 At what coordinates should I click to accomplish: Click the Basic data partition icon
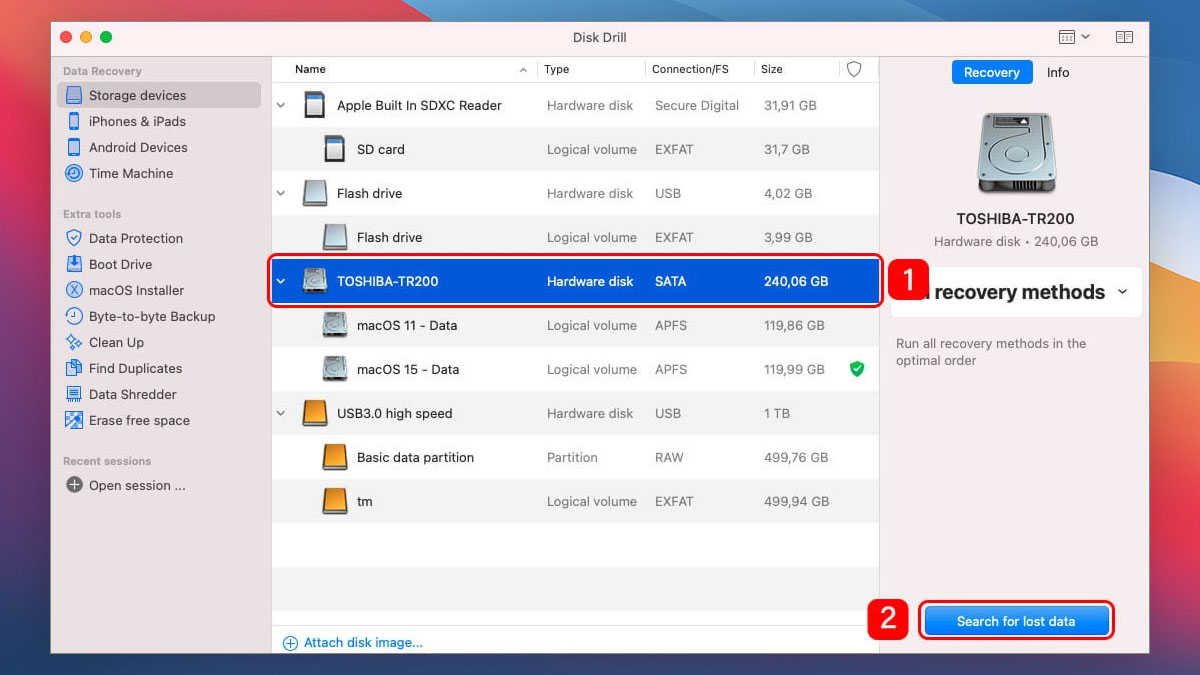coord(335,457)
